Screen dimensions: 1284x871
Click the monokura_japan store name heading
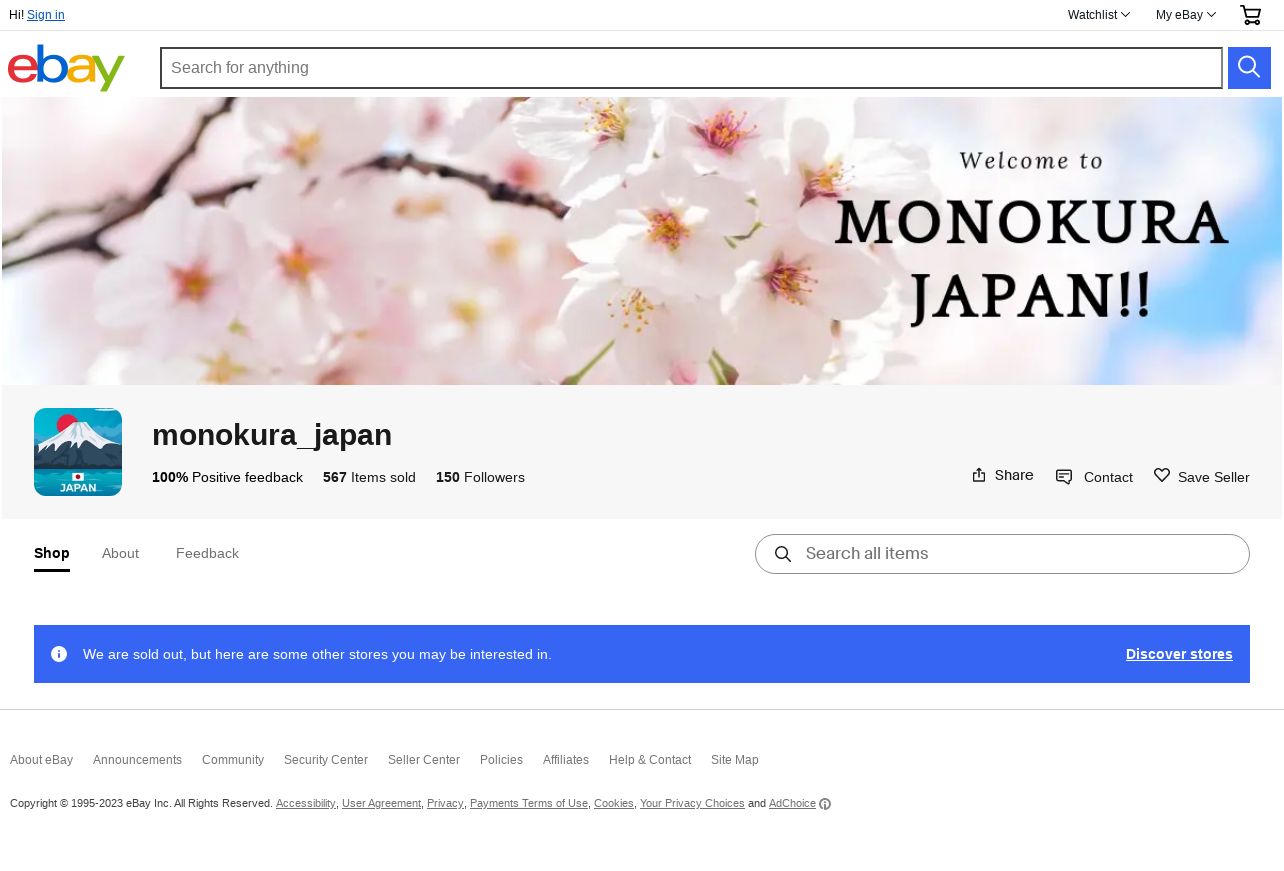coord(272,435)
